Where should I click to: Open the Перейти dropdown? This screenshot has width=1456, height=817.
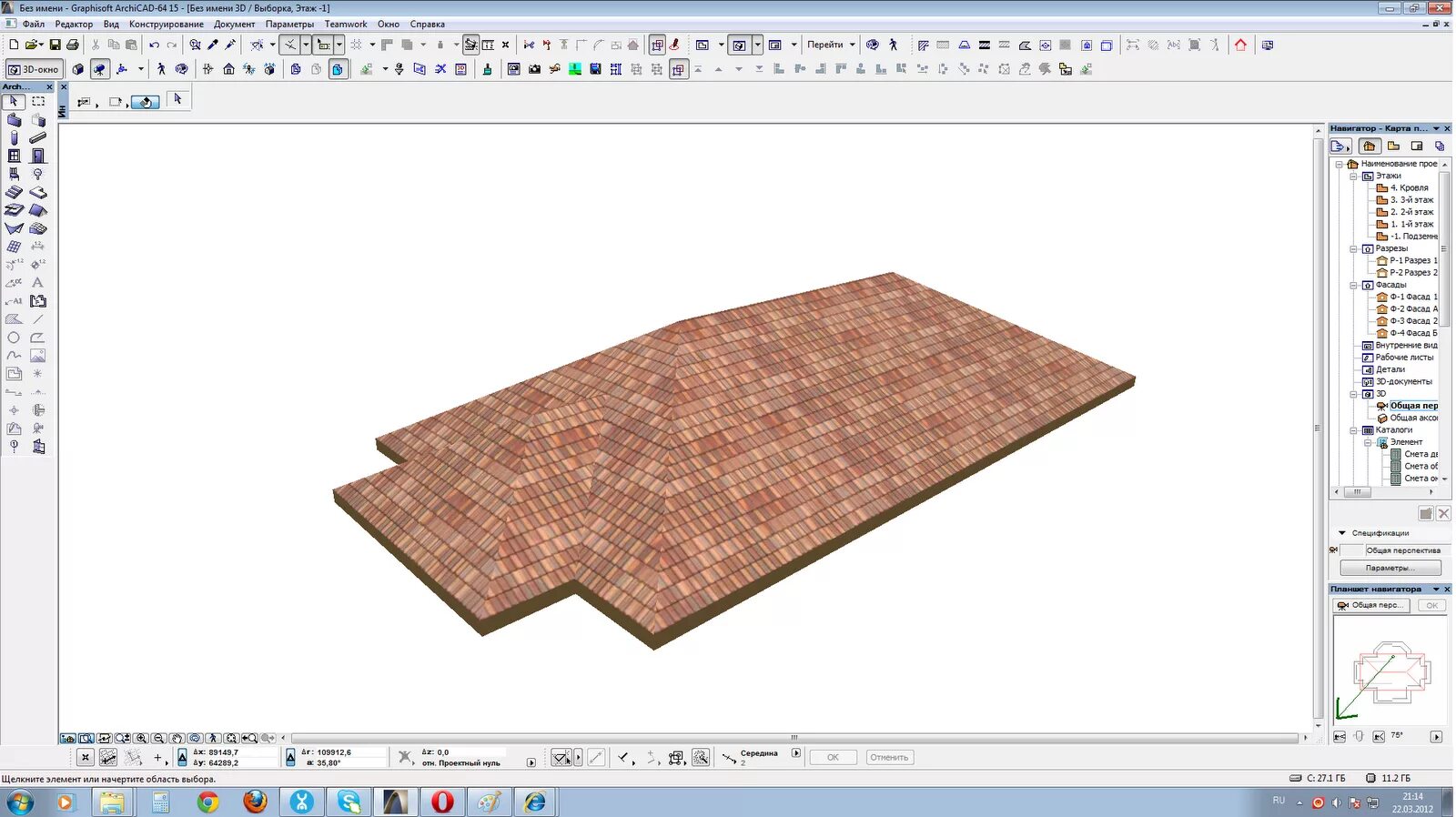click(x=831, y=45)
